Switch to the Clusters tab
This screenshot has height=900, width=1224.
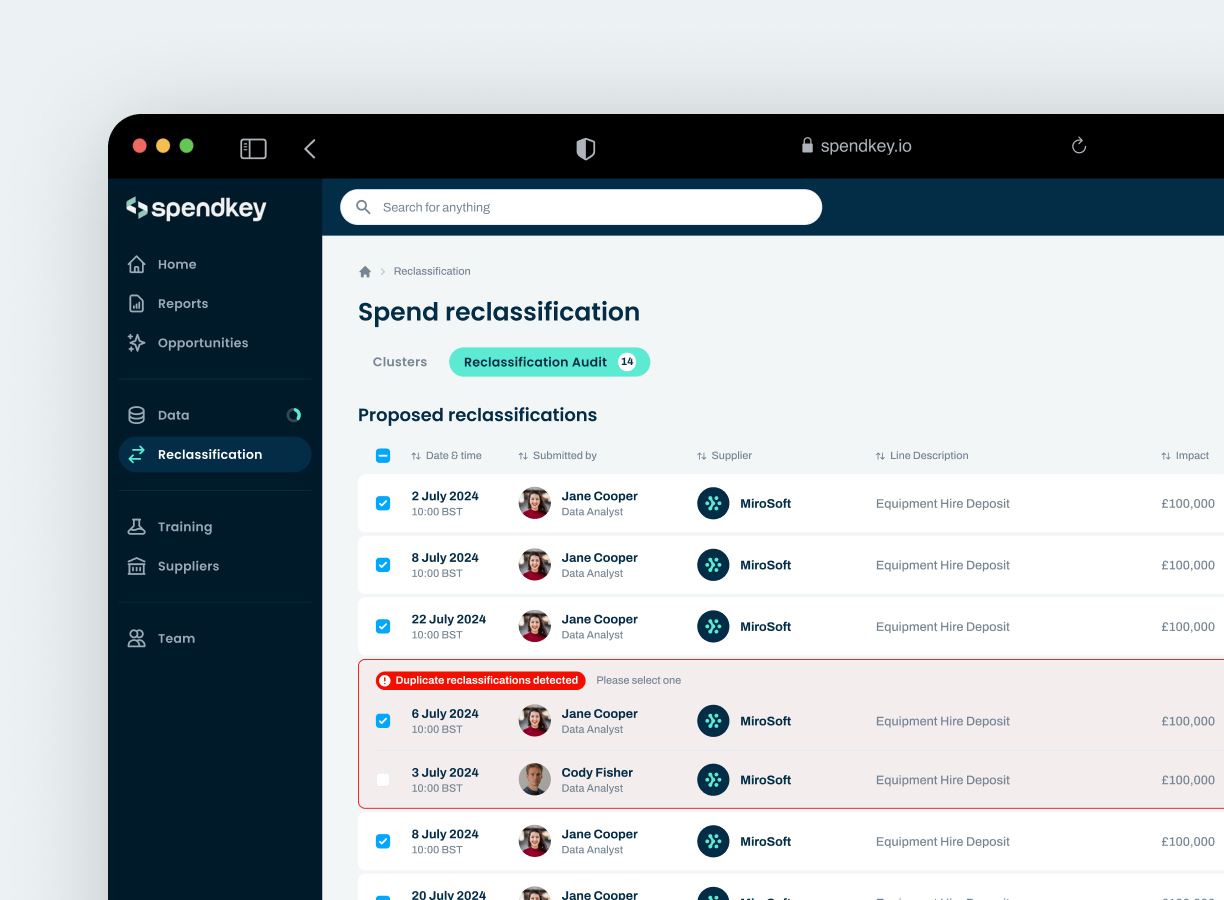[x=400, y=362]
